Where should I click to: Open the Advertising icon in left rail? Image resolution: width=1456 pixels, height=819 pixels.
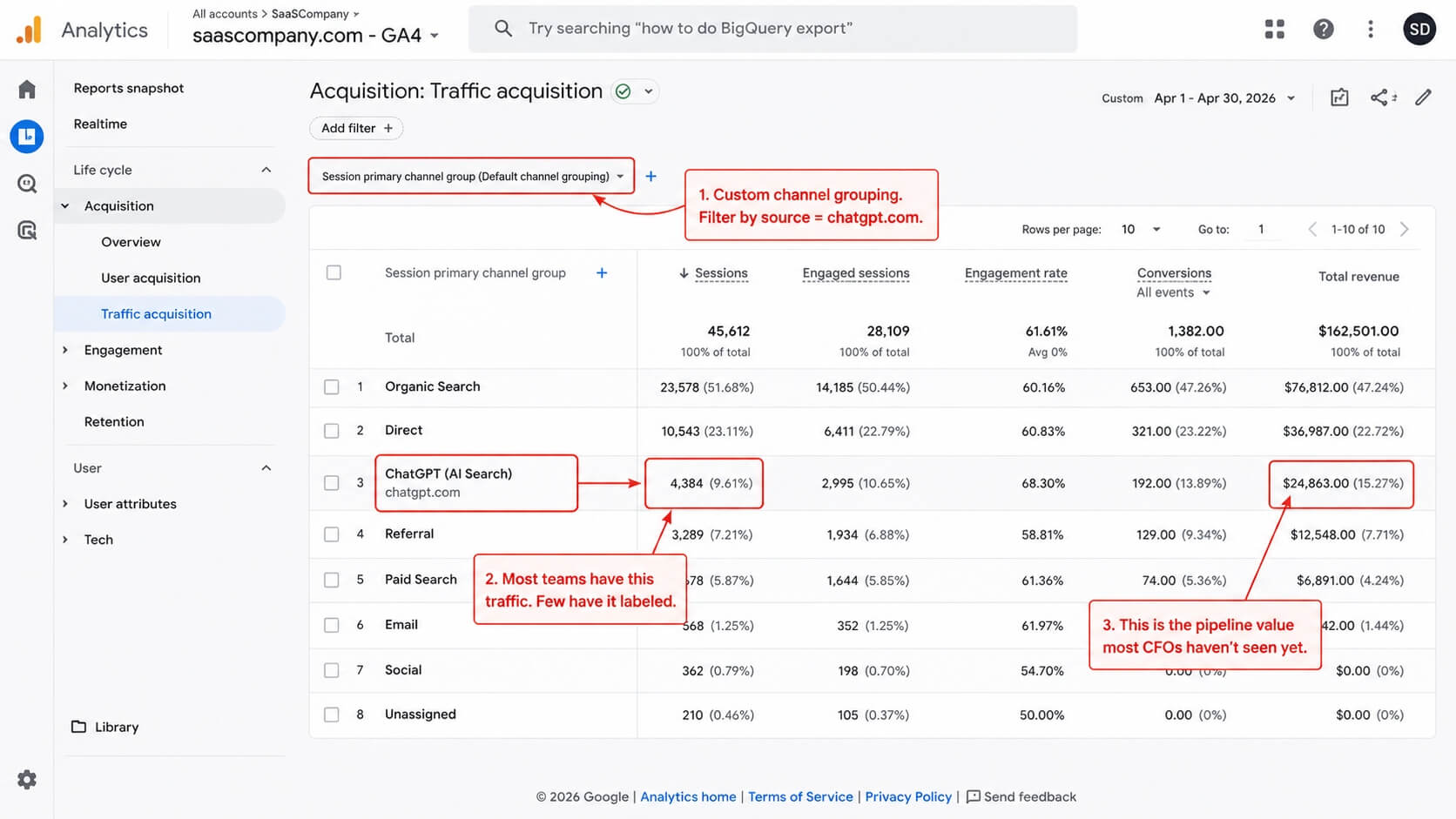pyautogui.click(x=27, y=231)
